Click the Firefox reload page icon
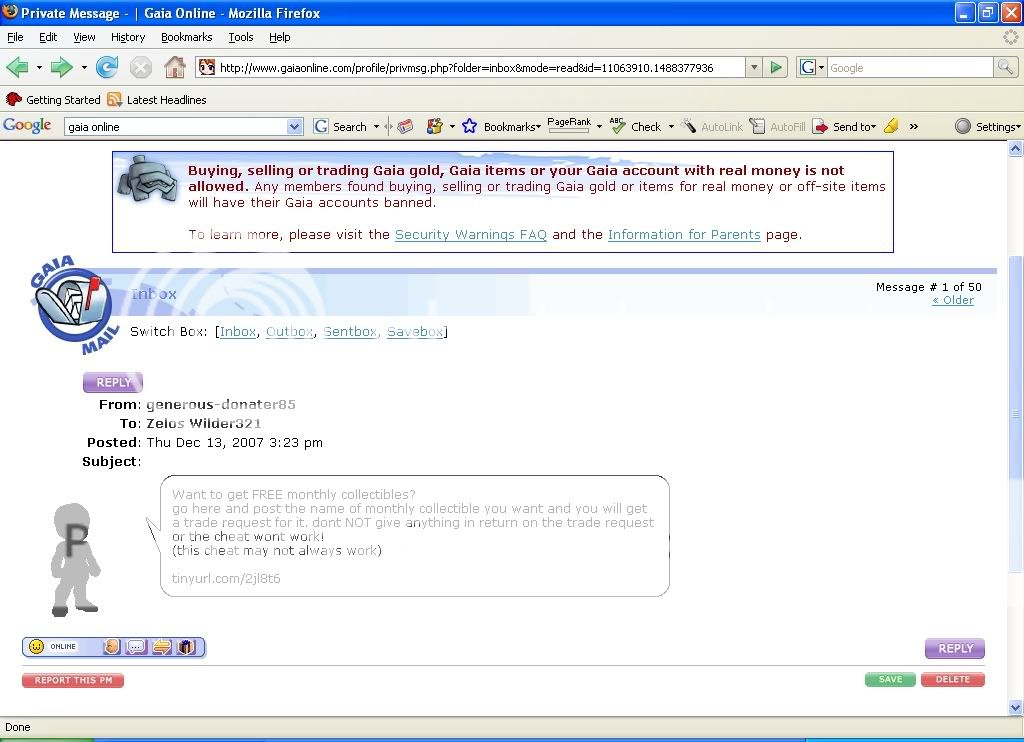1024x742 pixels. pos(107,68)
